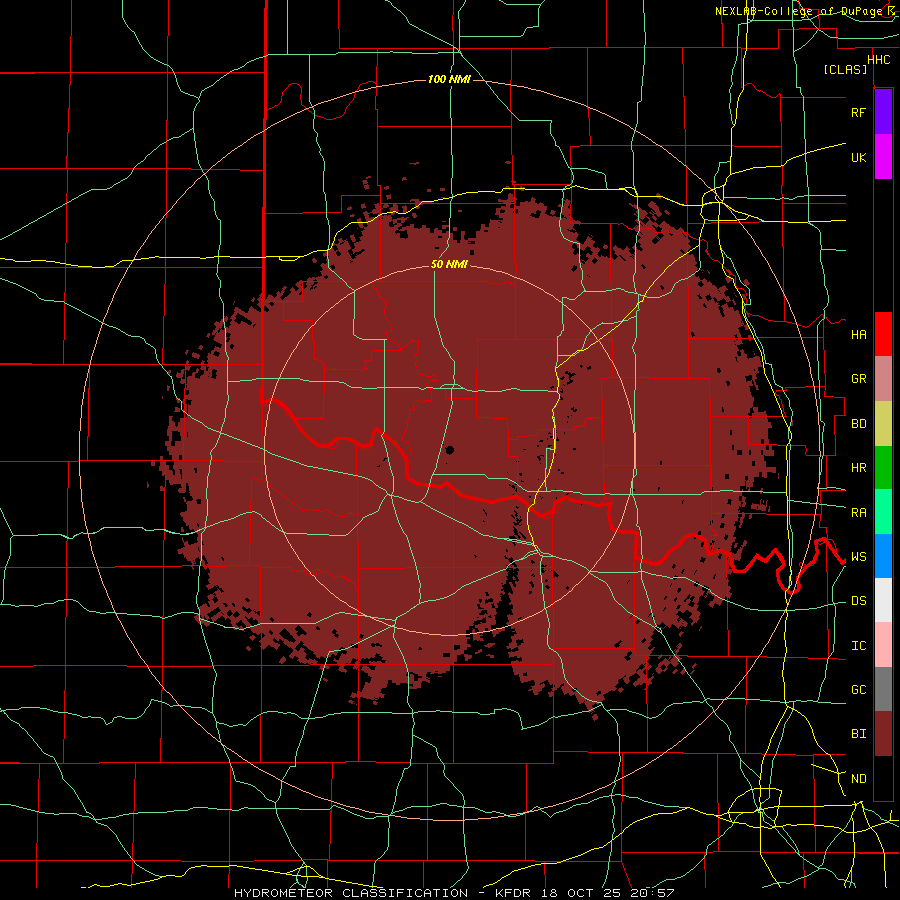This screenshot has height=900, width=900.
Task: Click the RF purple legend swatch
Action: pos(883,111)
